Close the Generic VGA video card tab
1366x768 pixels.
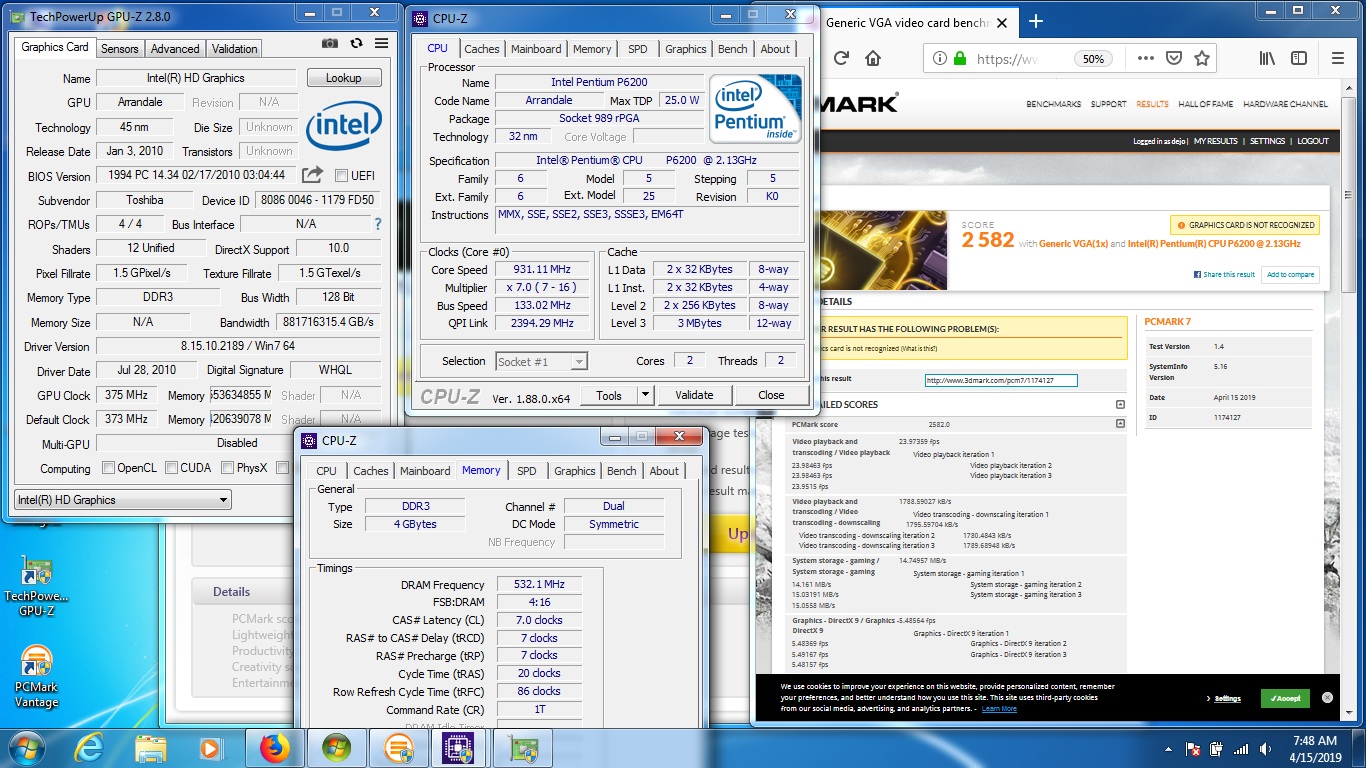point(1003,22)
